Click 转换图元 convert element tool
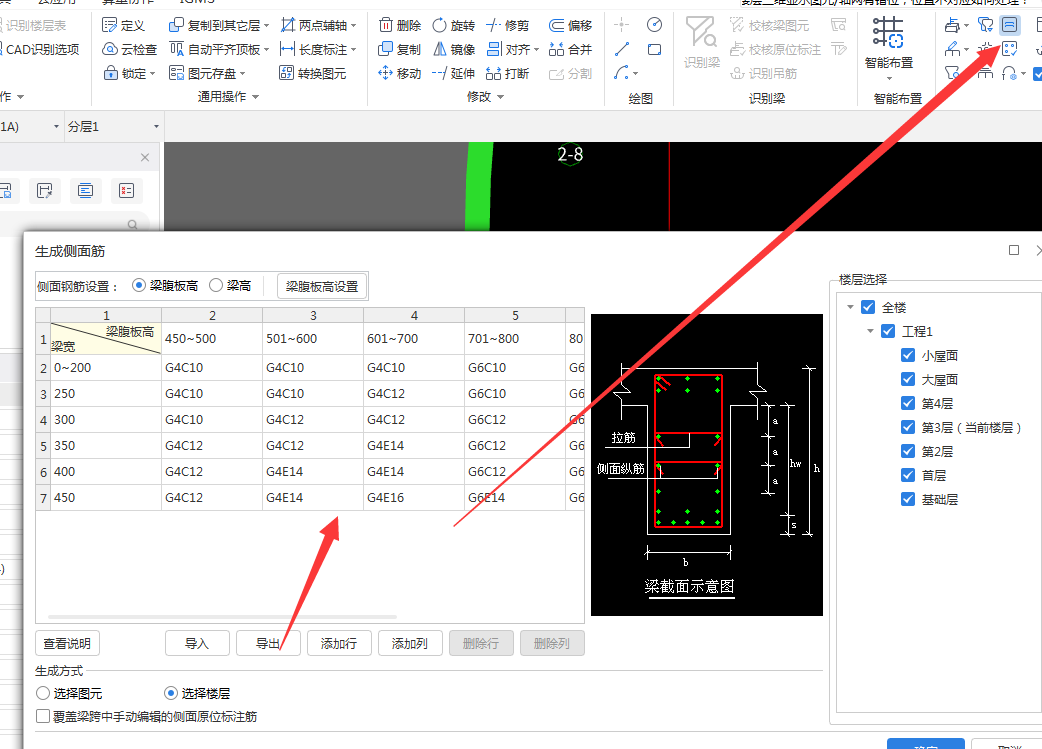The height and width of the screenshot is (749, 1042). tap(312, 73)
